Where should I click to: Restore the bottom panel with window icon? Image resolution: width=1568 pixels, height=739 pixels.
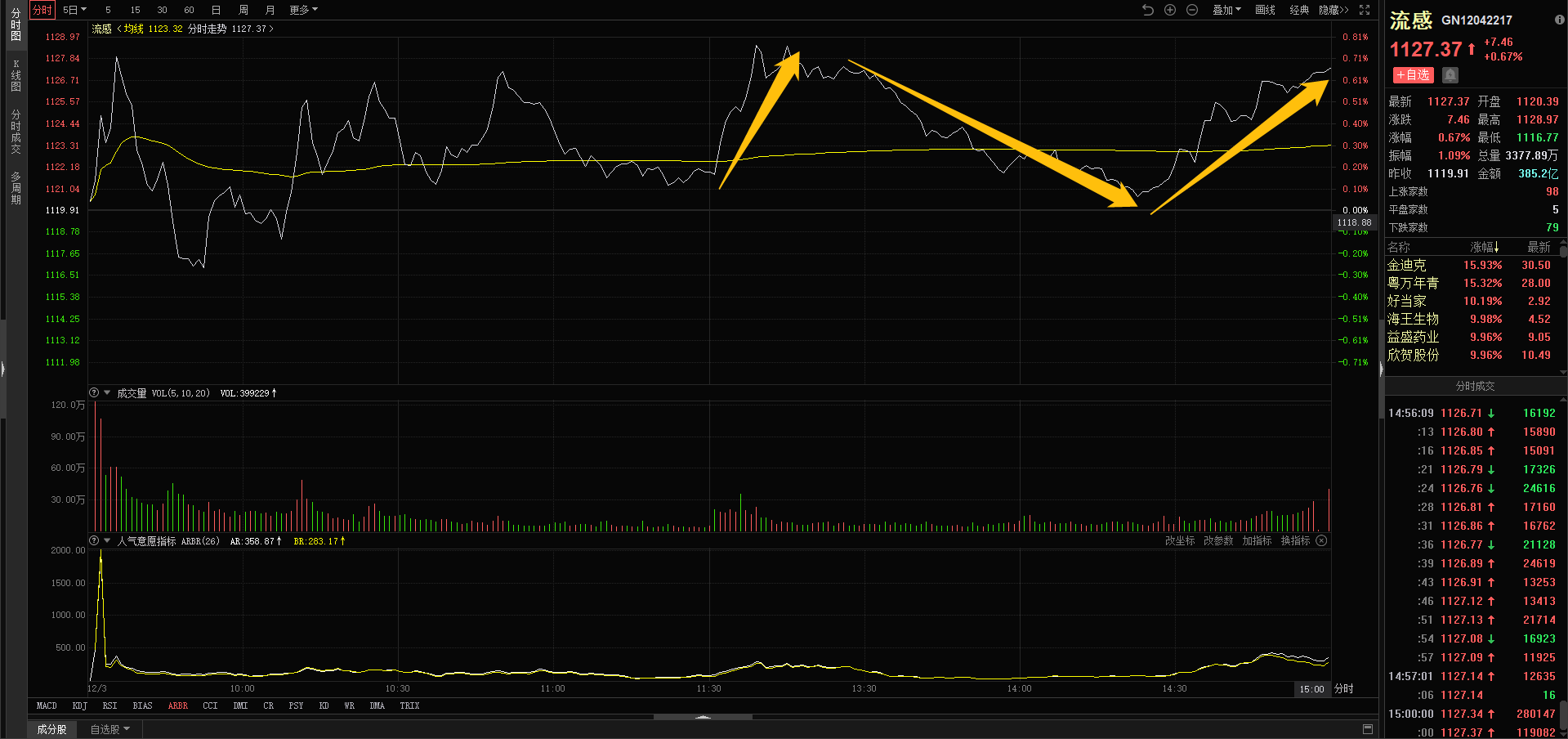click(x=1368, y=729)
